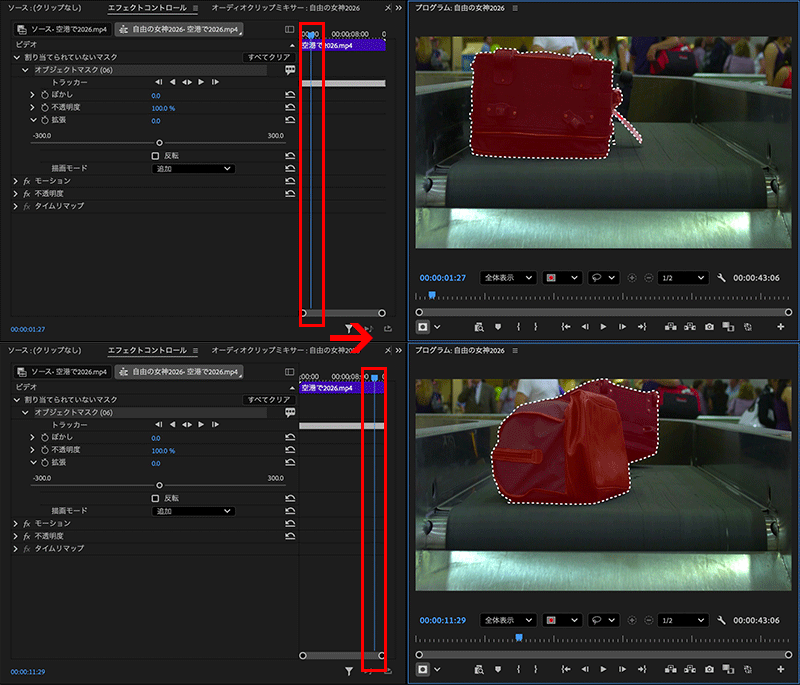Click すべてクリア button in upper panel

pyautogui.click(x=268, y=58)
